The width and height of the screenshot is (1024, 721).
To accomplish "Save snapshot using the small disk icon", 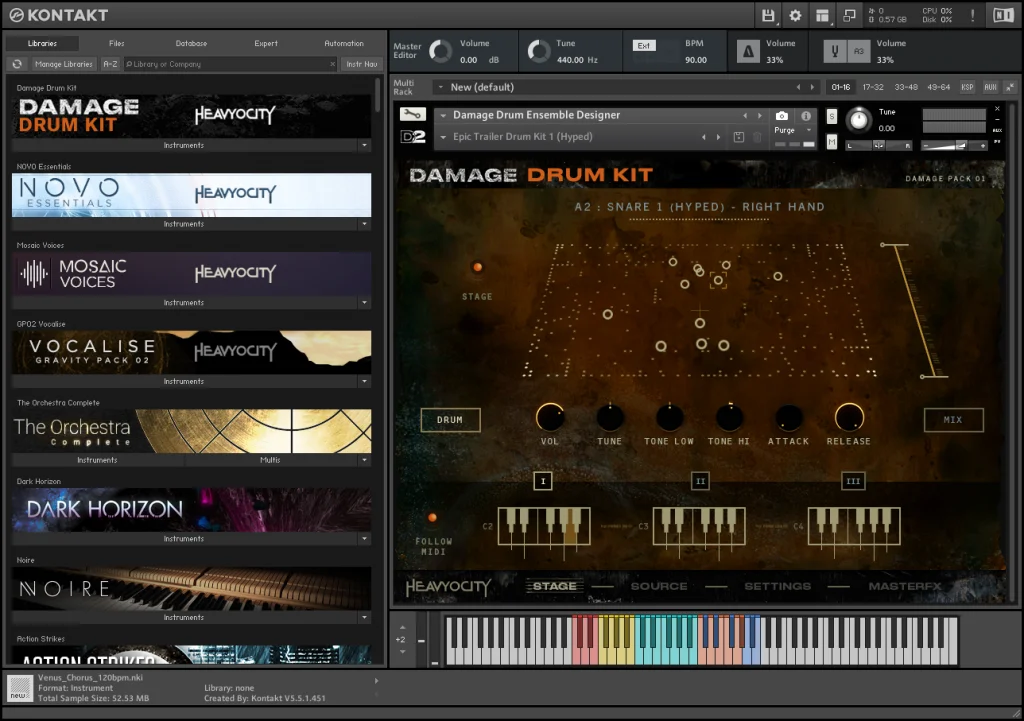I will coord(739,137).
